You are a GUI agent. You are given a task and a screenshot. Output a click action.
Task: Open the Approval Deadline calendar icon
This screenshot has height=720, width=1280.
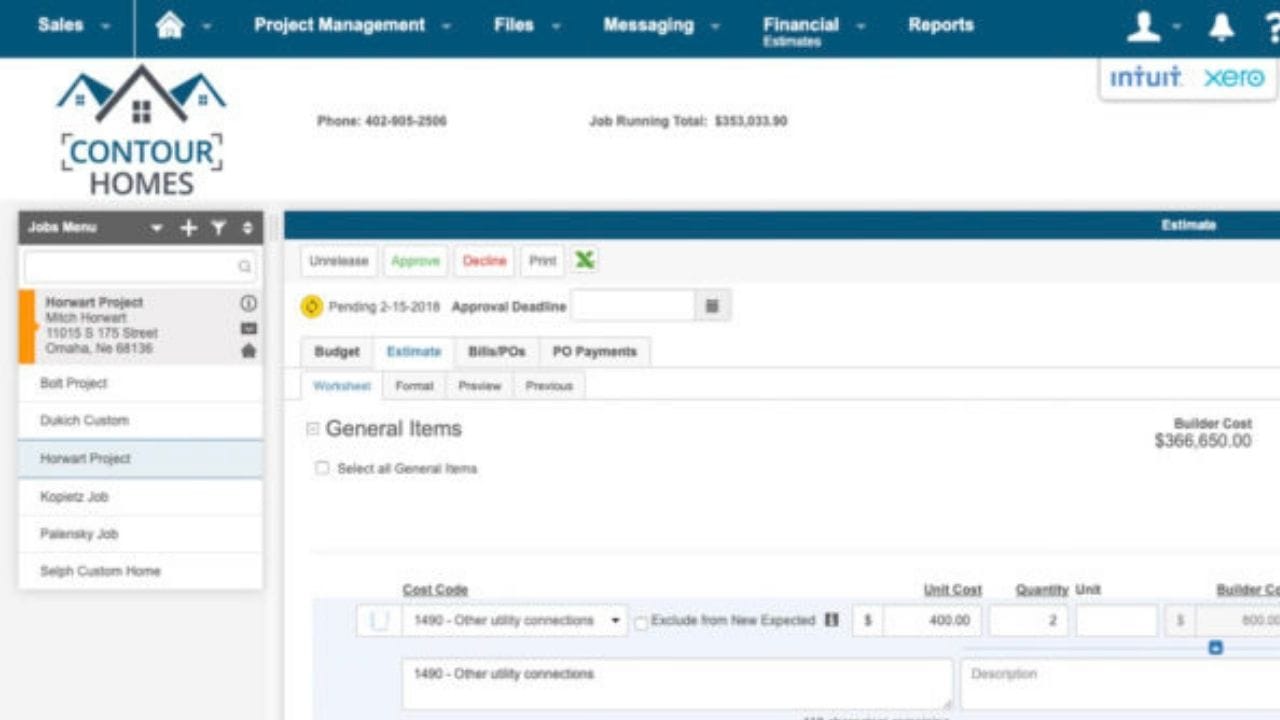(712, 307)
